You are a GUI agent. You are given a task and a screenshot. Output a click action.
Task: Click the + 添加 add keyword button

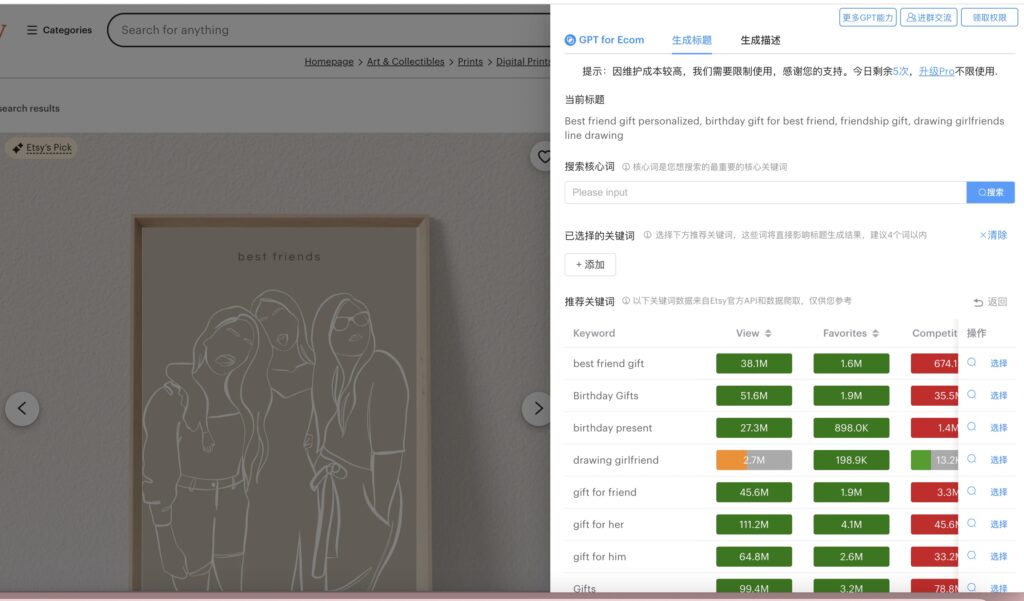coord(590,265)
